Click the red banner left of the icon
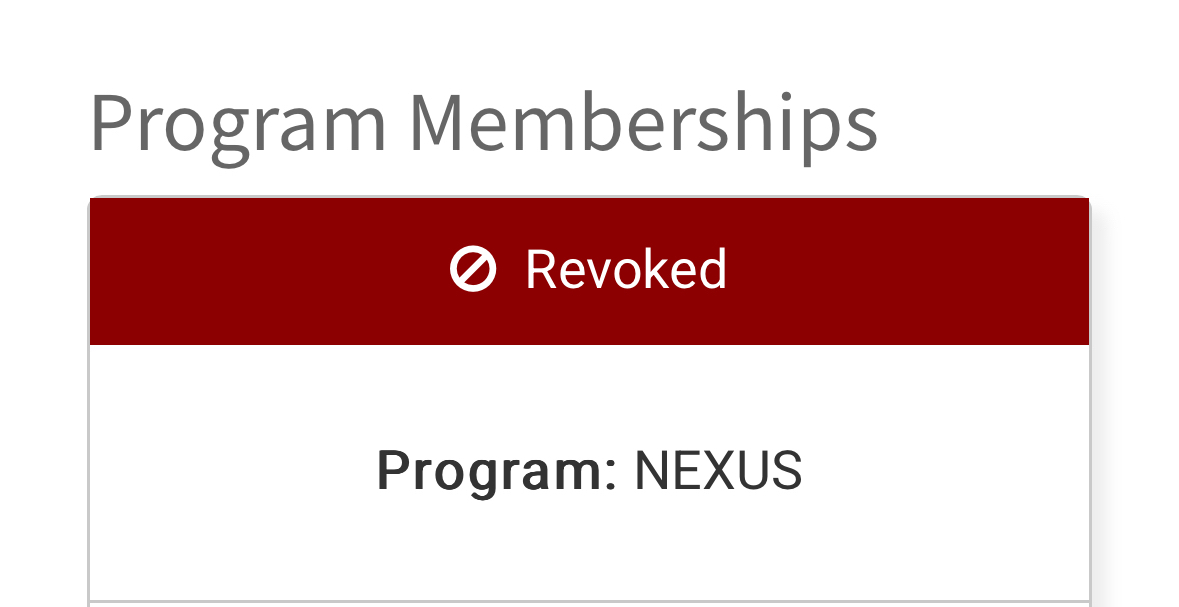The width and height of the screenshot is (1179, 607). (260, 270)
